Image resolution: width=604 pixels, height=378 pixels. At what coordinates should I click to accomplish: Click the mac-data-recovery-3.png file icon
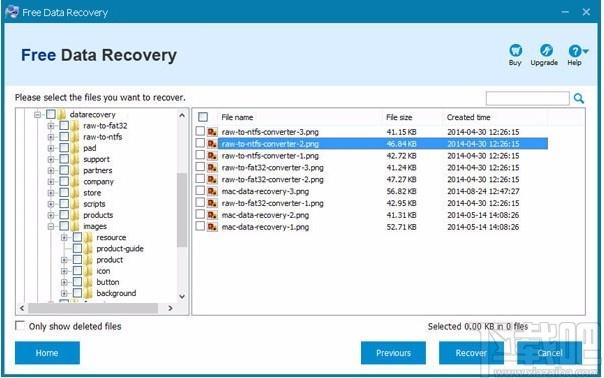click(212, 192)
